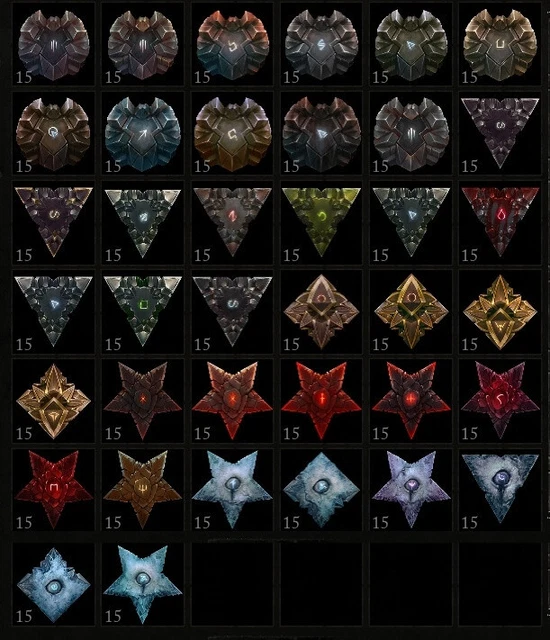Select the bright yellow-green triangle glyph
This screenshot has width=550, height=640.
click(322, 221)
